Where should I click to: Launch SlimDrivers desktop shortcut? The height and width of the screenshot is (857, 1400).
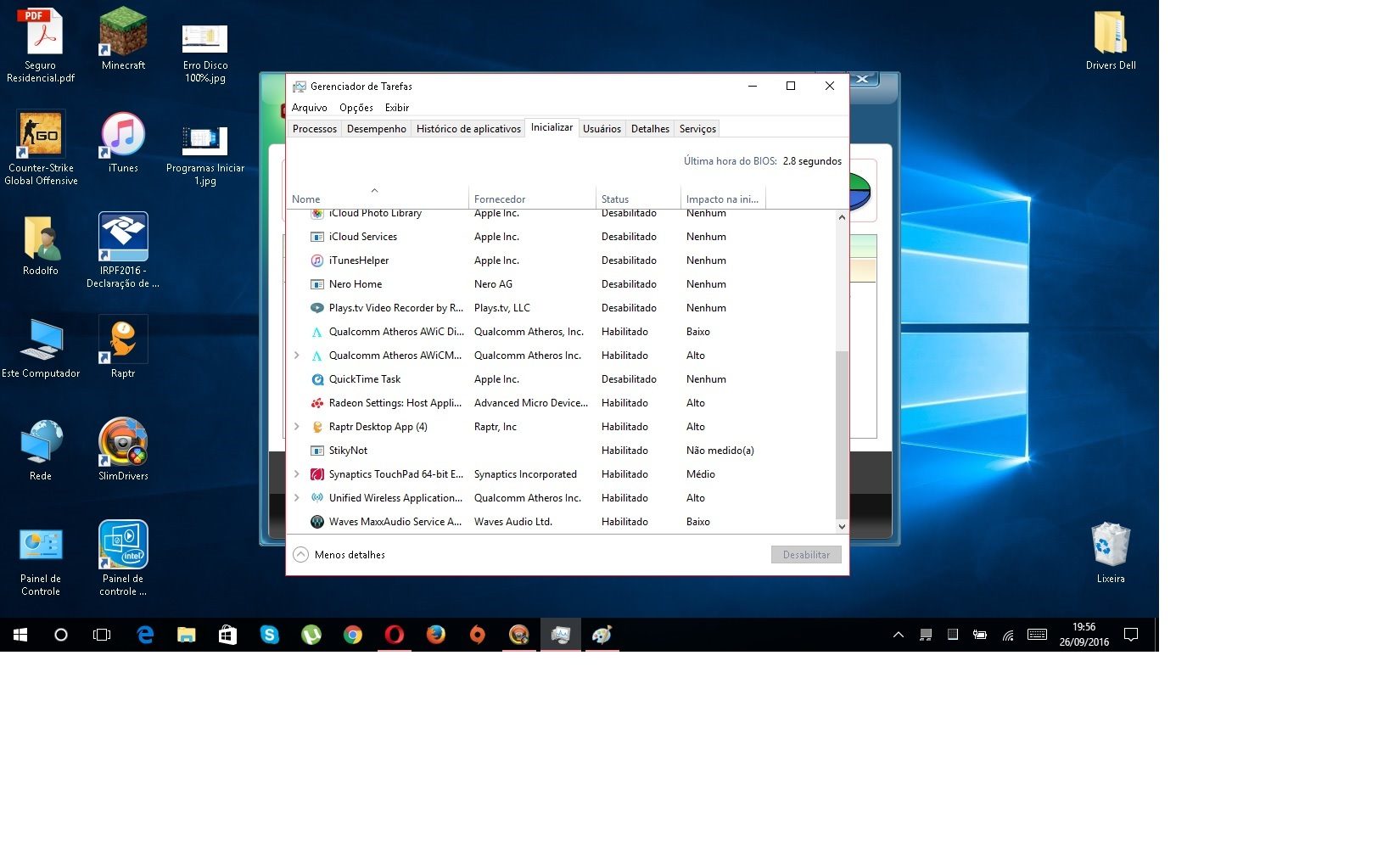[x=123, y=450]
